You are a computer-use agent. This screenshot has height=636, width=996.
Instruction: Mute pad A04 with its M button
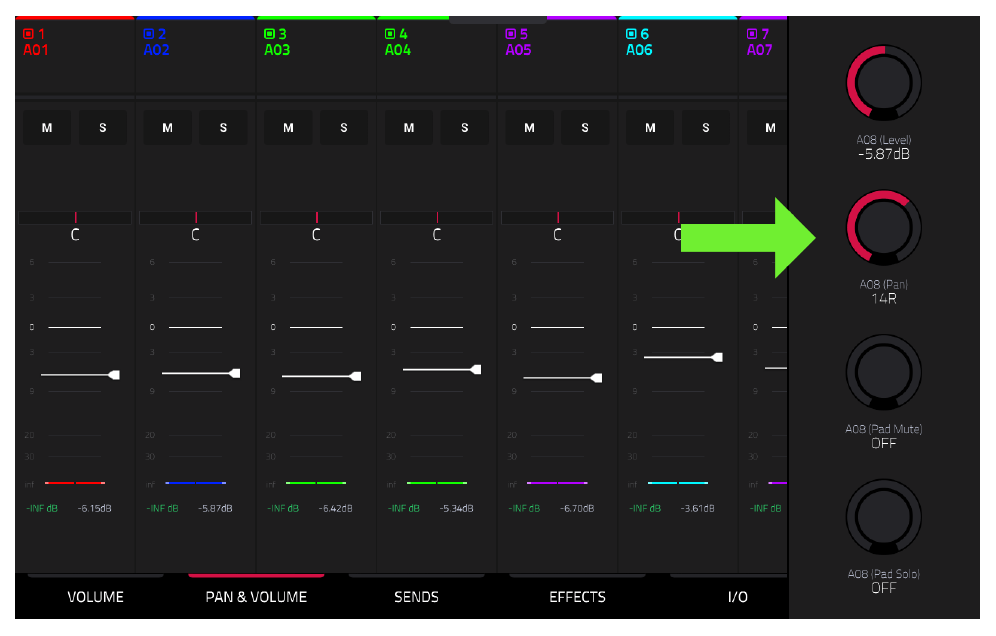409,128
